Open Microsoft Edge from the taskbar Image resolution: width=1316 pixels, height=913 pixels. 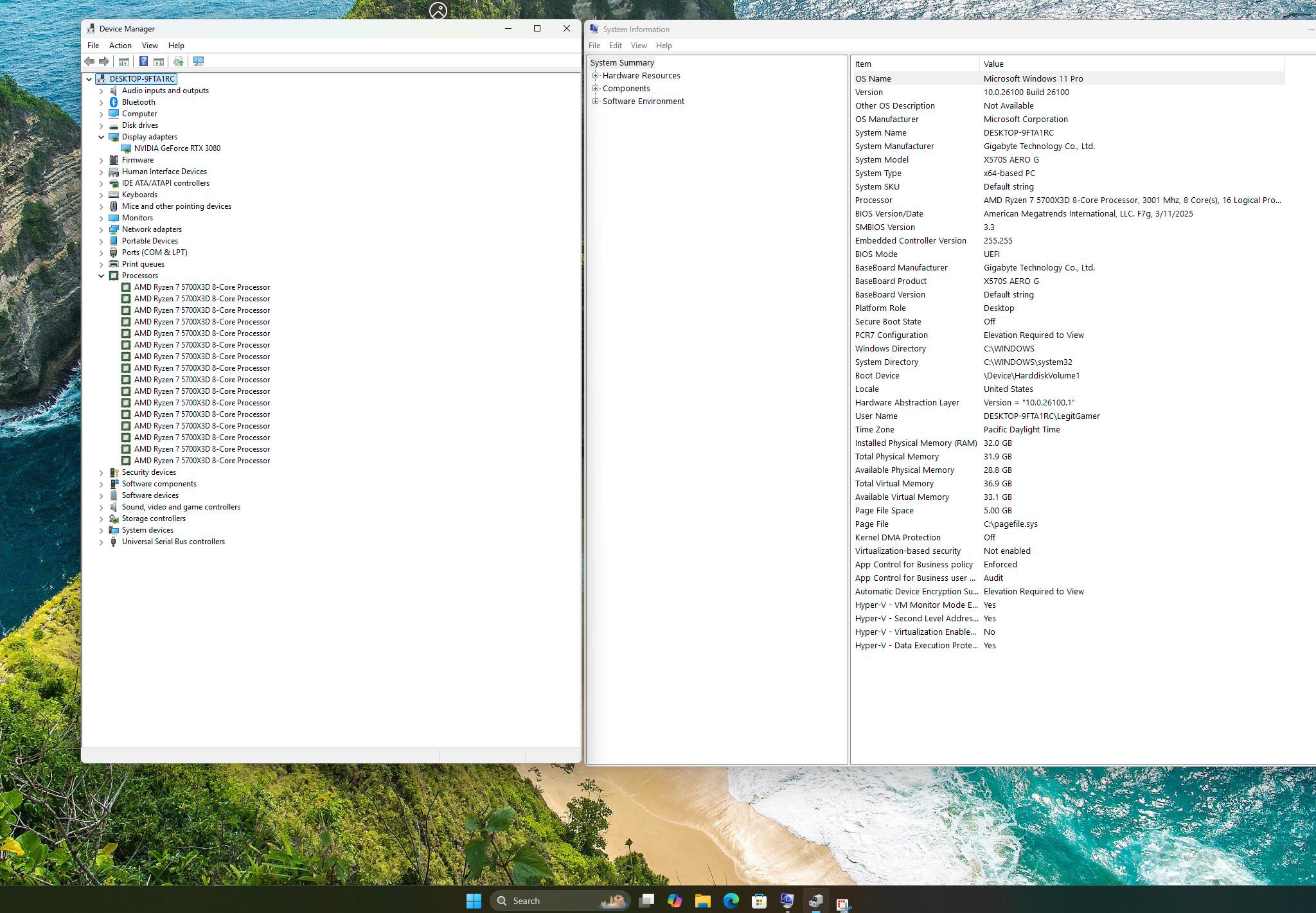(x=731, y=901)
